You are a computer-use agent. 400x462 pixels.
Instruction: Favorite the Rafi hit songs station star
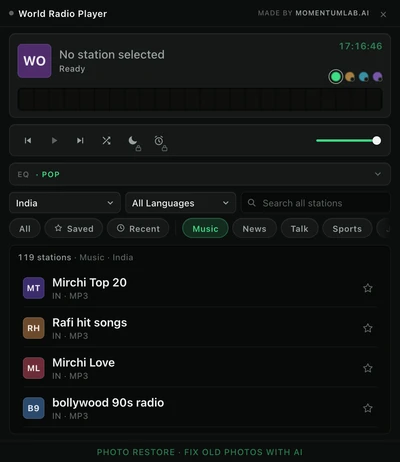pos(368,328)
